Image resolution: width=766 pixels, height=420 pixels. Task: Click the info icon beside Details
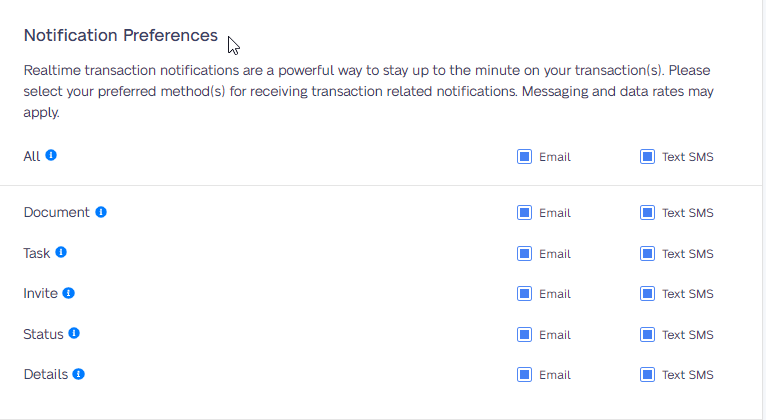tap(78, 374)
